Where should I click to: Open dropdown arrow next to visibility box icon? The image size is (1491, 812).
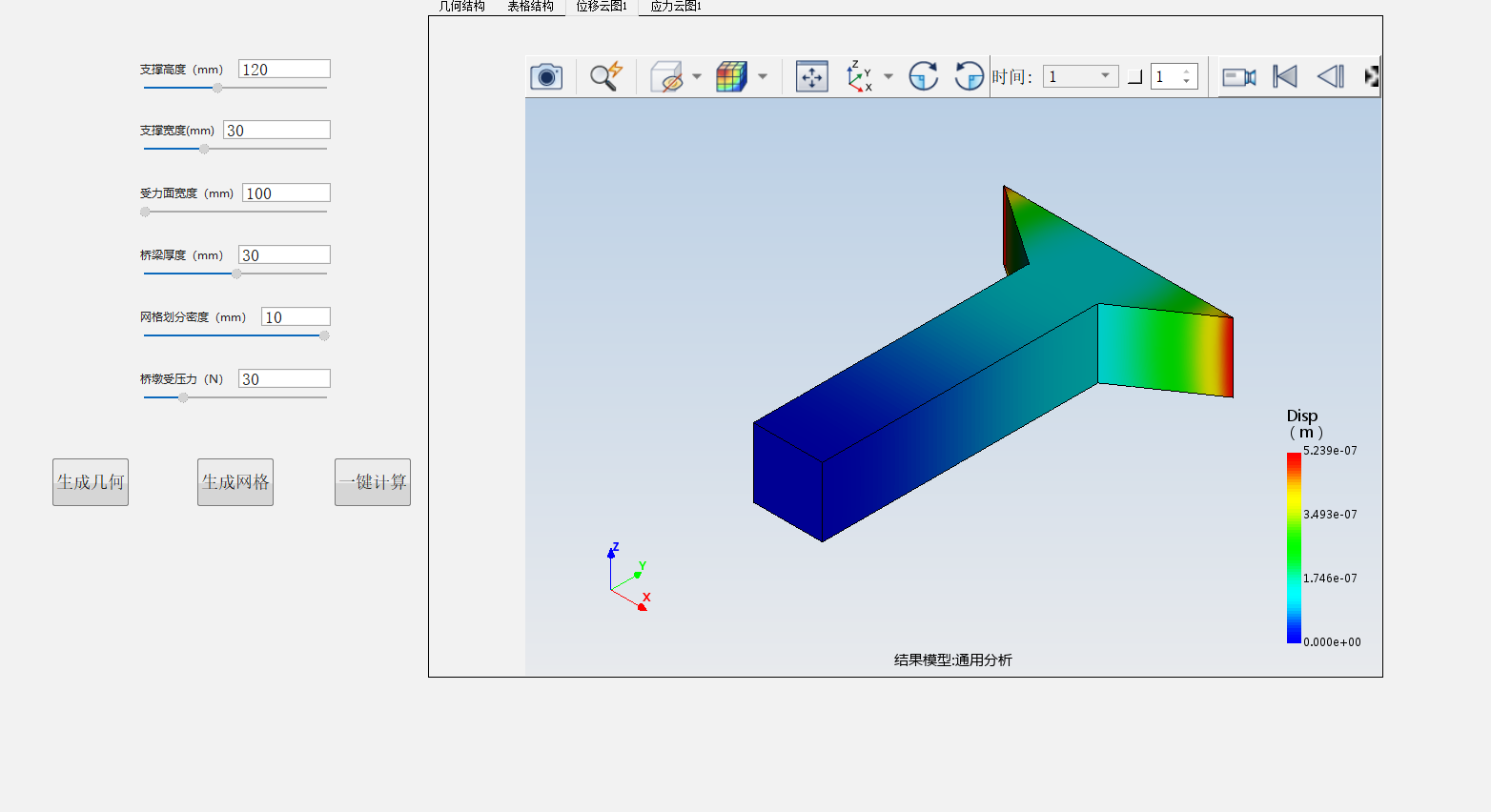click(697, 76)
